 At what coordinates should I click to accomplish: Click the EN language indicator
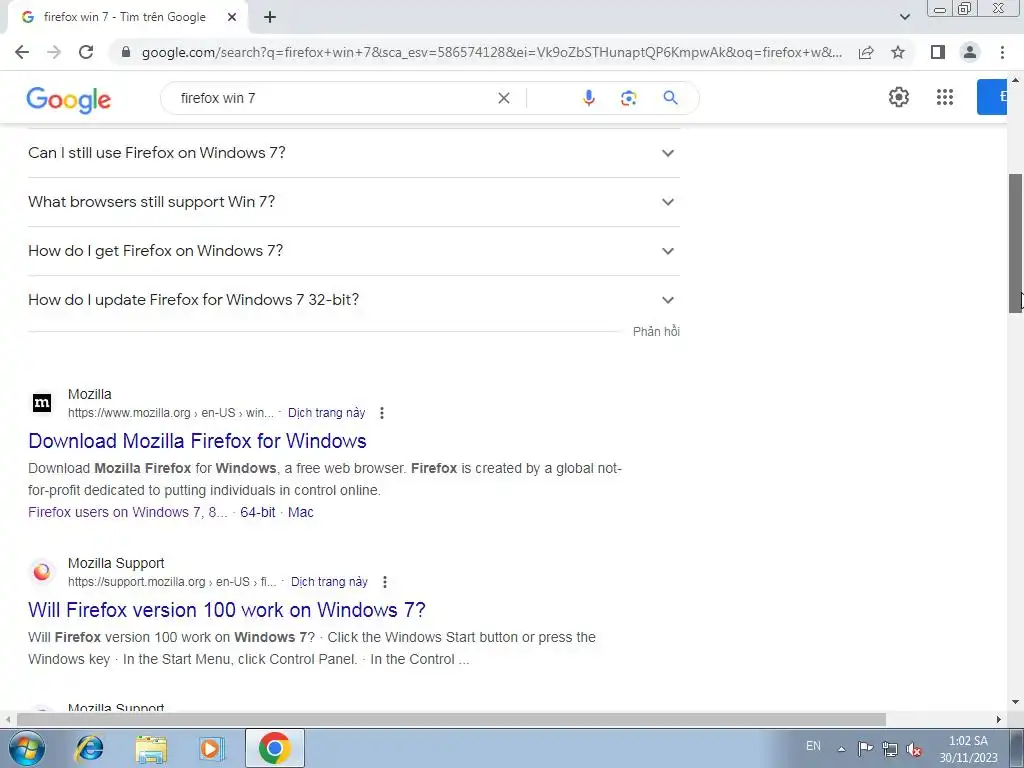(x=813, y=746)
